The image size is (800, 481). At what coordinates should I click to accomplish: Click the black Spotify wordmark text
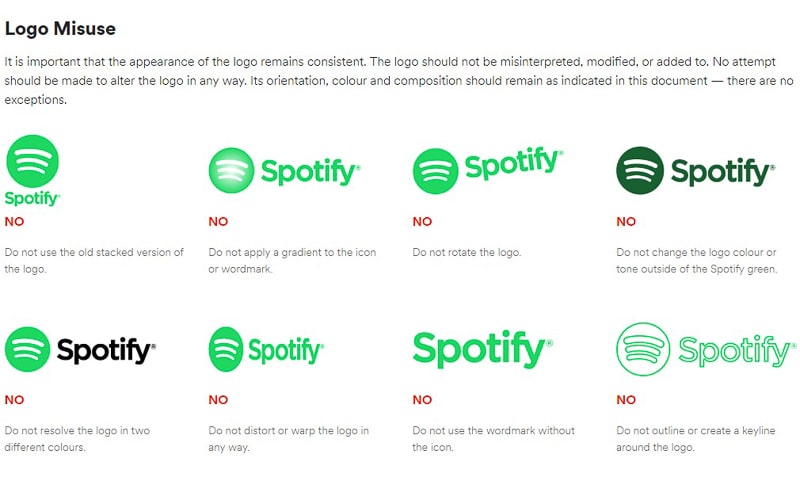click(106, 351)
